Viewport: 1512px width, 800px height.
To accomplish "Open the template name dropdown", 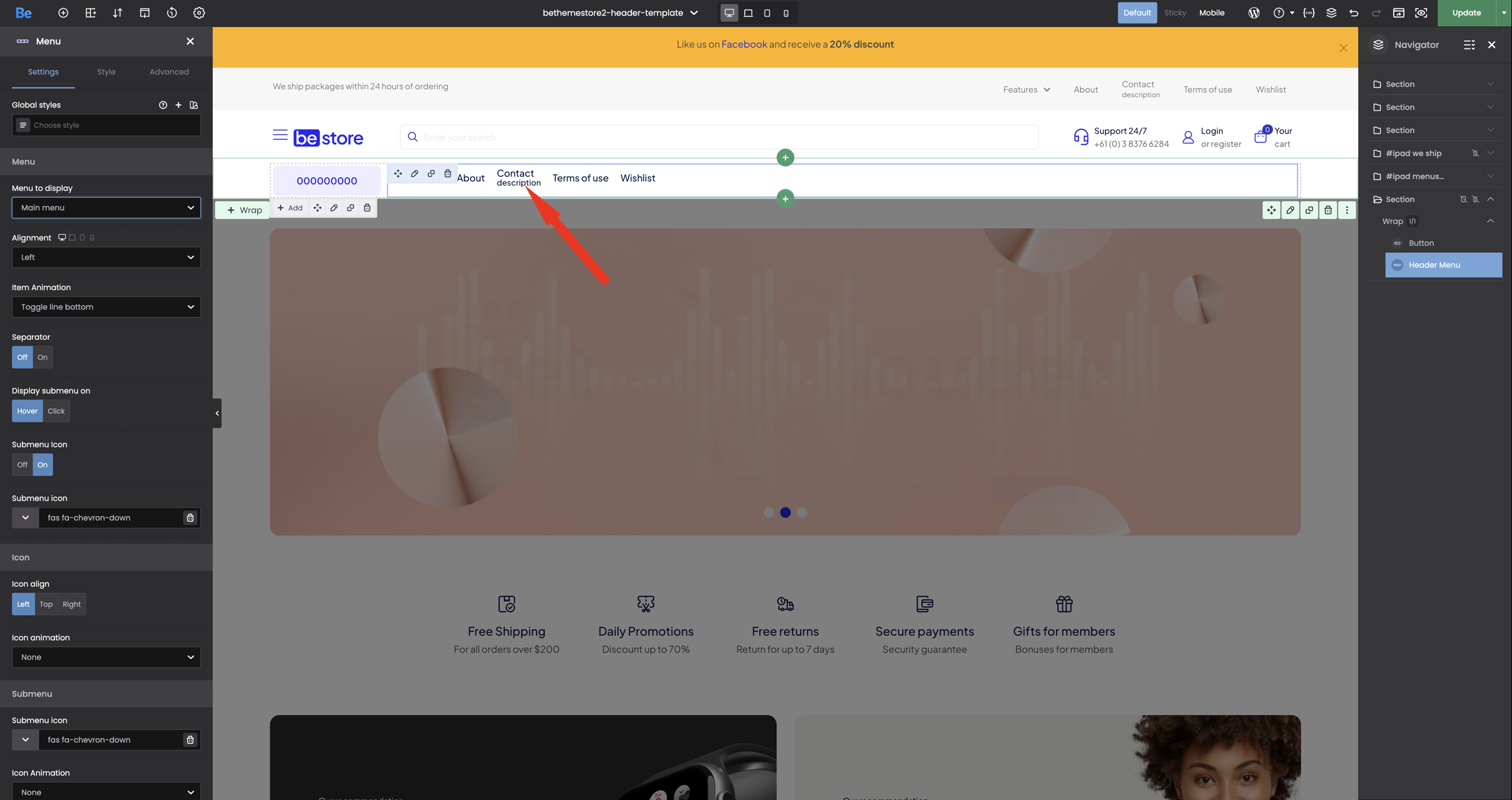I will [x=620, y=13].
